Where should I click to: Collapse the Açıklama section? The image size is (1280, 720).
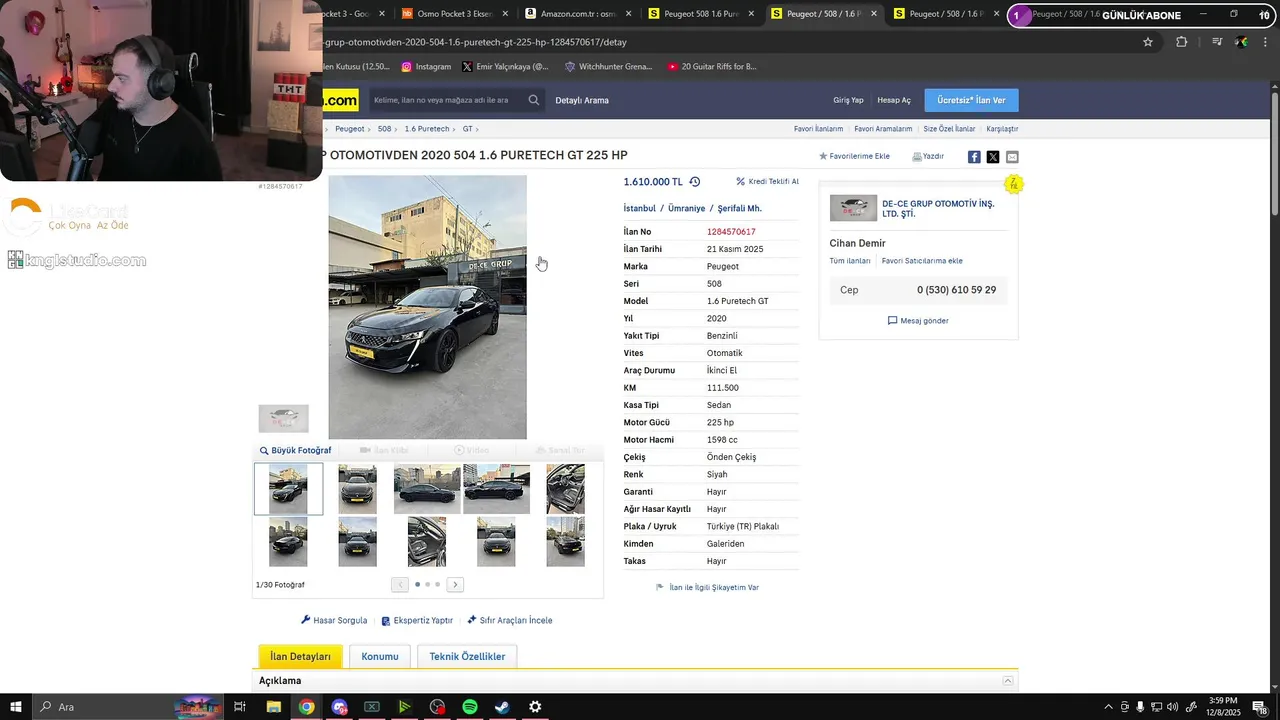pyautogui.click(x=1008, y=681)
